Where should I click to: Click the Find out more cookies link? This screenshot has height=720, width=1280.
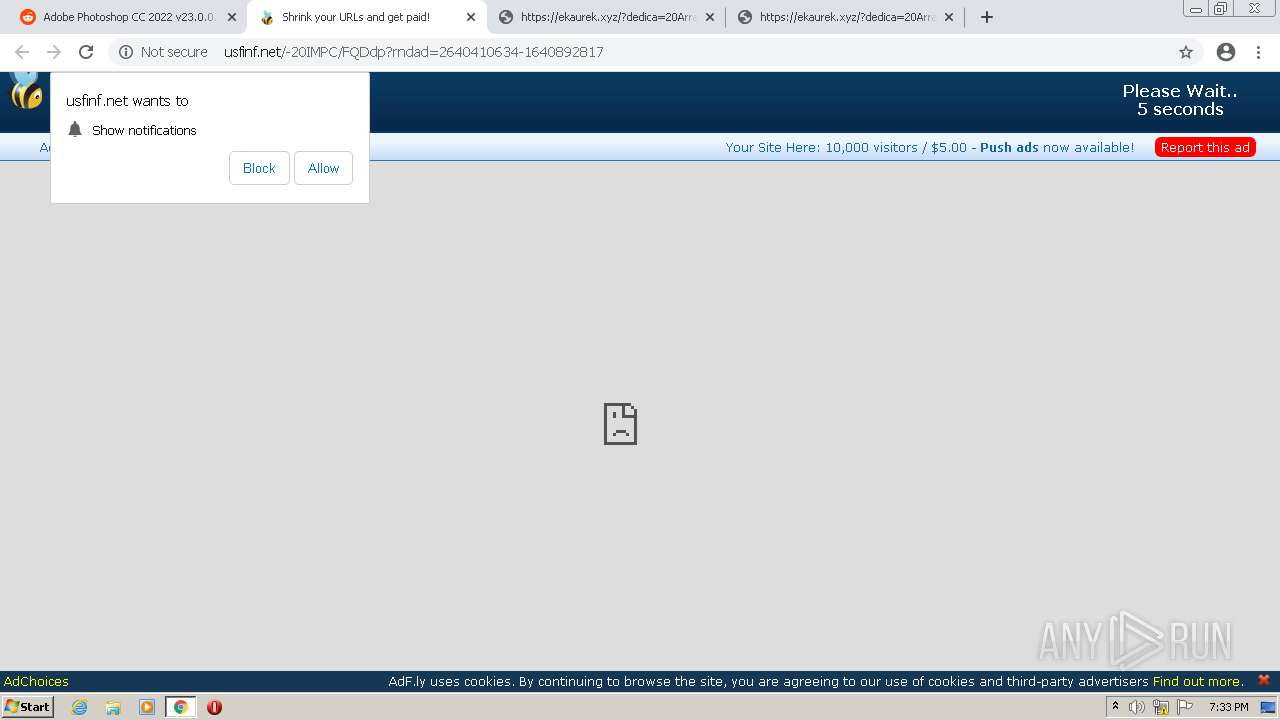tap(1198, 681)
